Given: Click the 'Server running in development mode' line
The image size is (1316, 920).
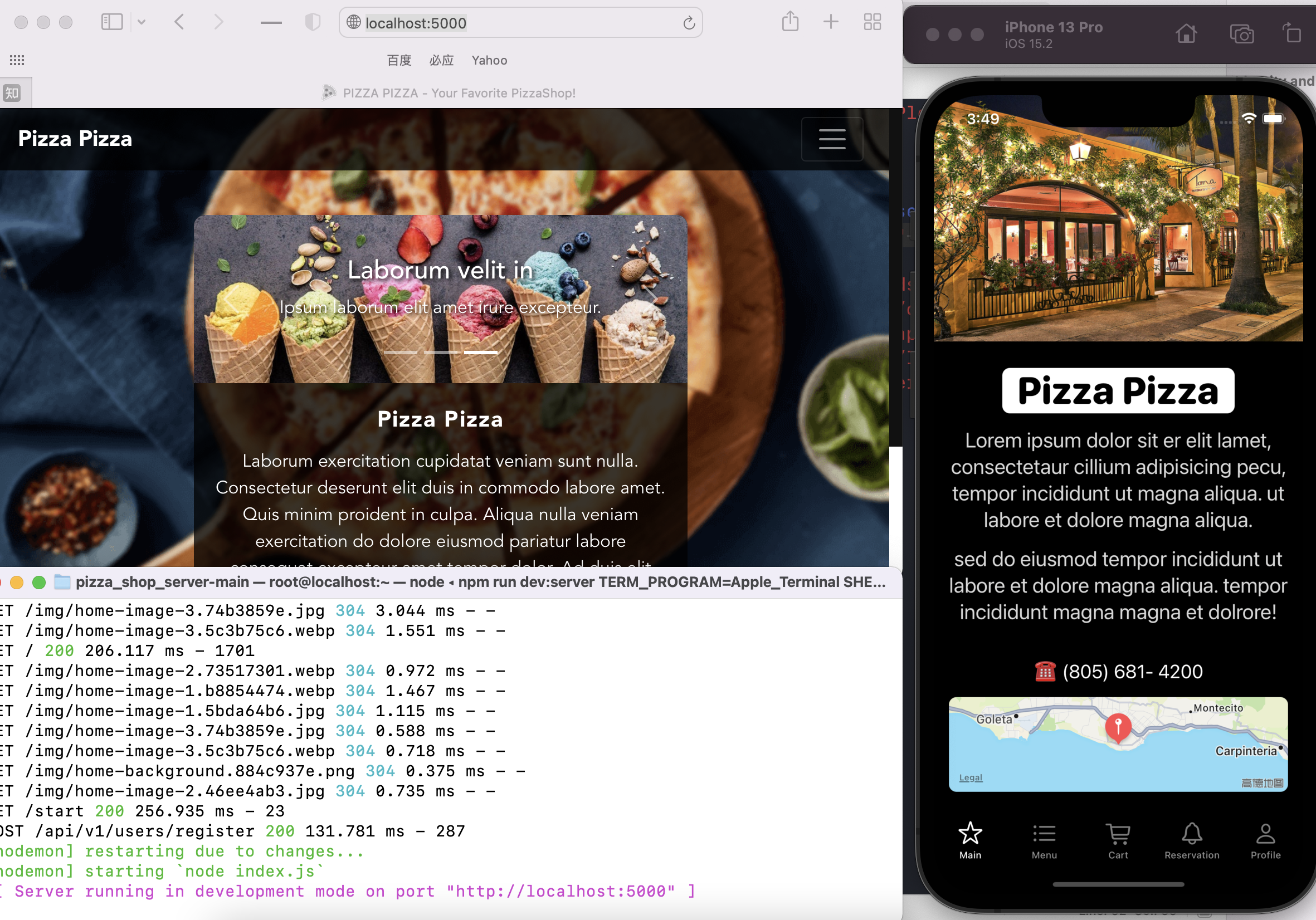Looking at the screenshot, I should tap(347, 891).
